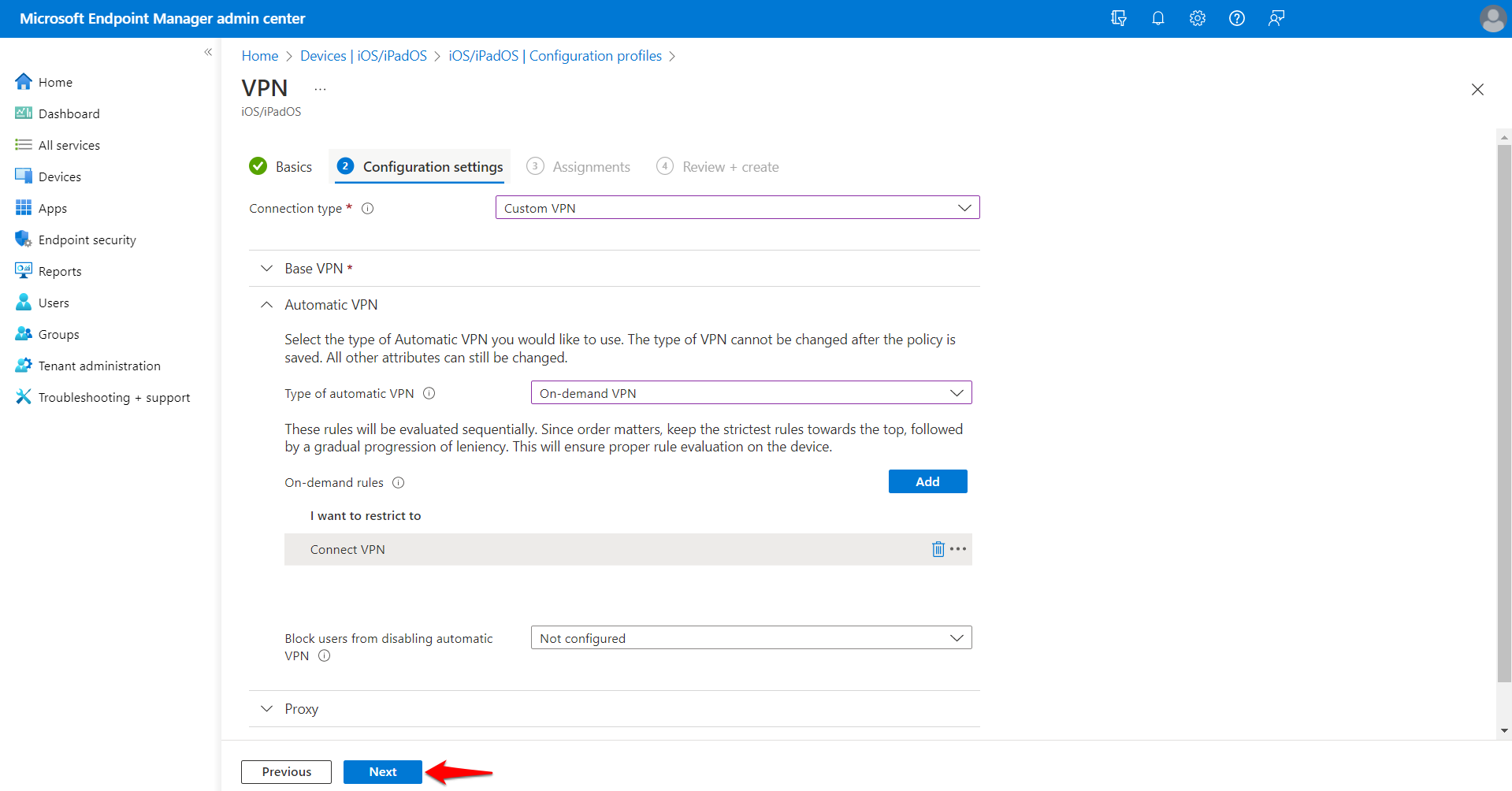Open the portal settings gear
This screenshot has height=791, width=1512.
point(1197,18)
